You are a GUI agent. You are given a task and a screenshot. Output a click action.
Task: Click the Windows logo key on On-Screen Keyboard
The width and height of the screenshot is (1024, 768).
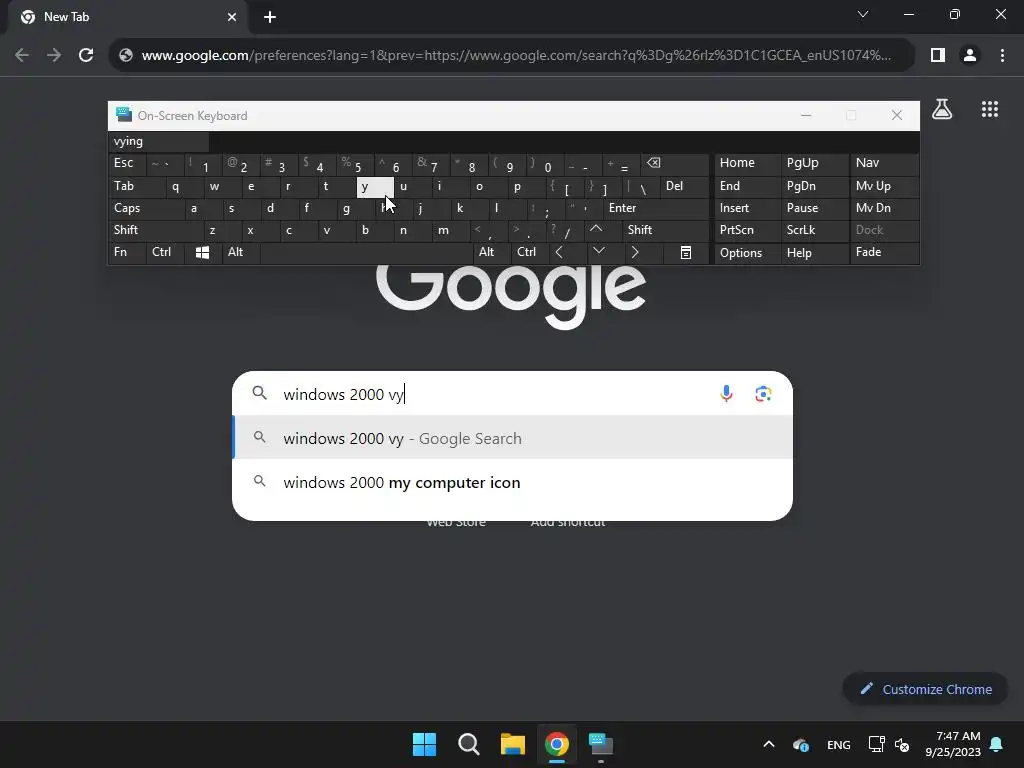202,253
